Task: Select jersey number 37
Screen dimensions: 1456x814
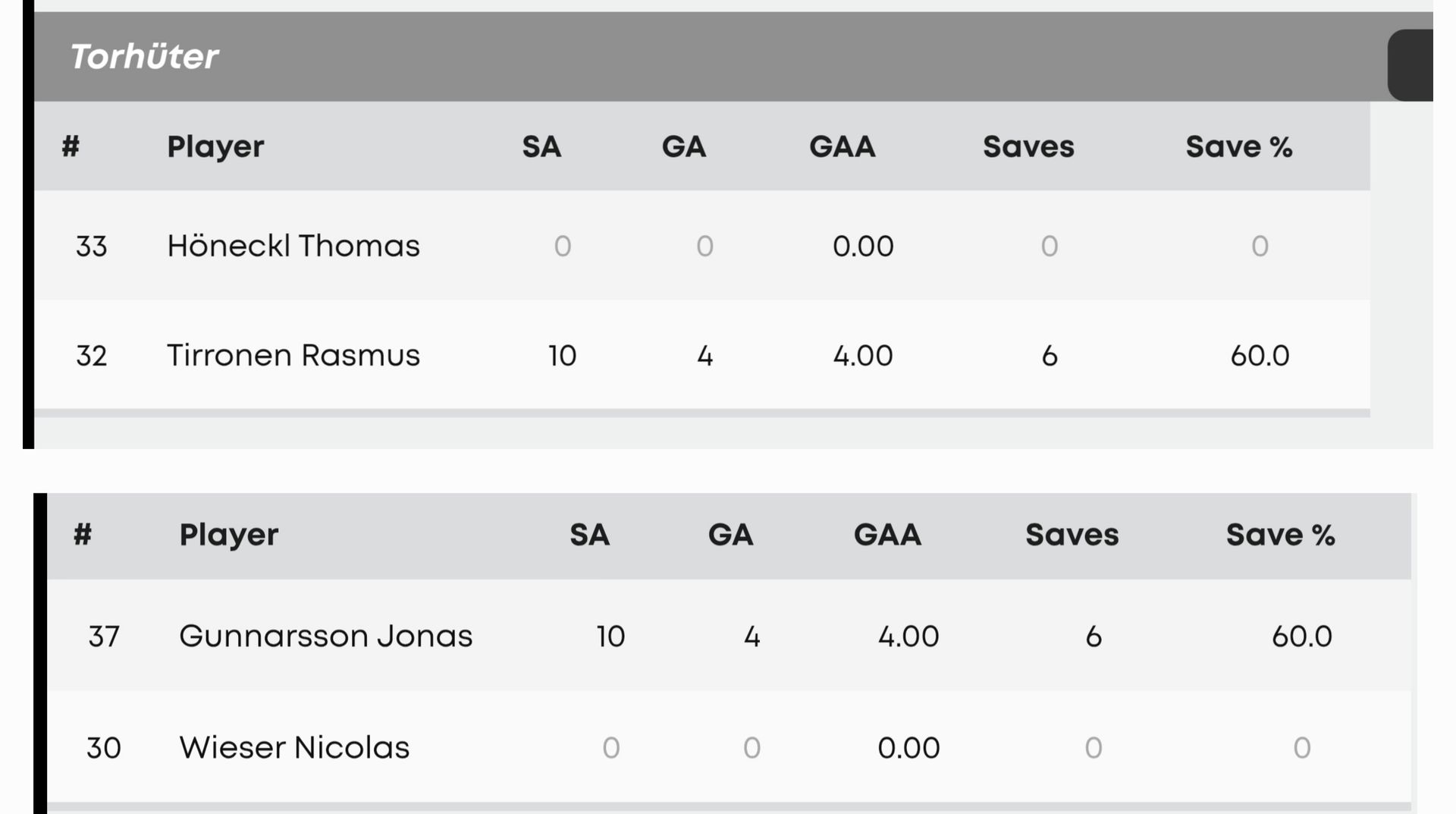Action: pos(104,636)
